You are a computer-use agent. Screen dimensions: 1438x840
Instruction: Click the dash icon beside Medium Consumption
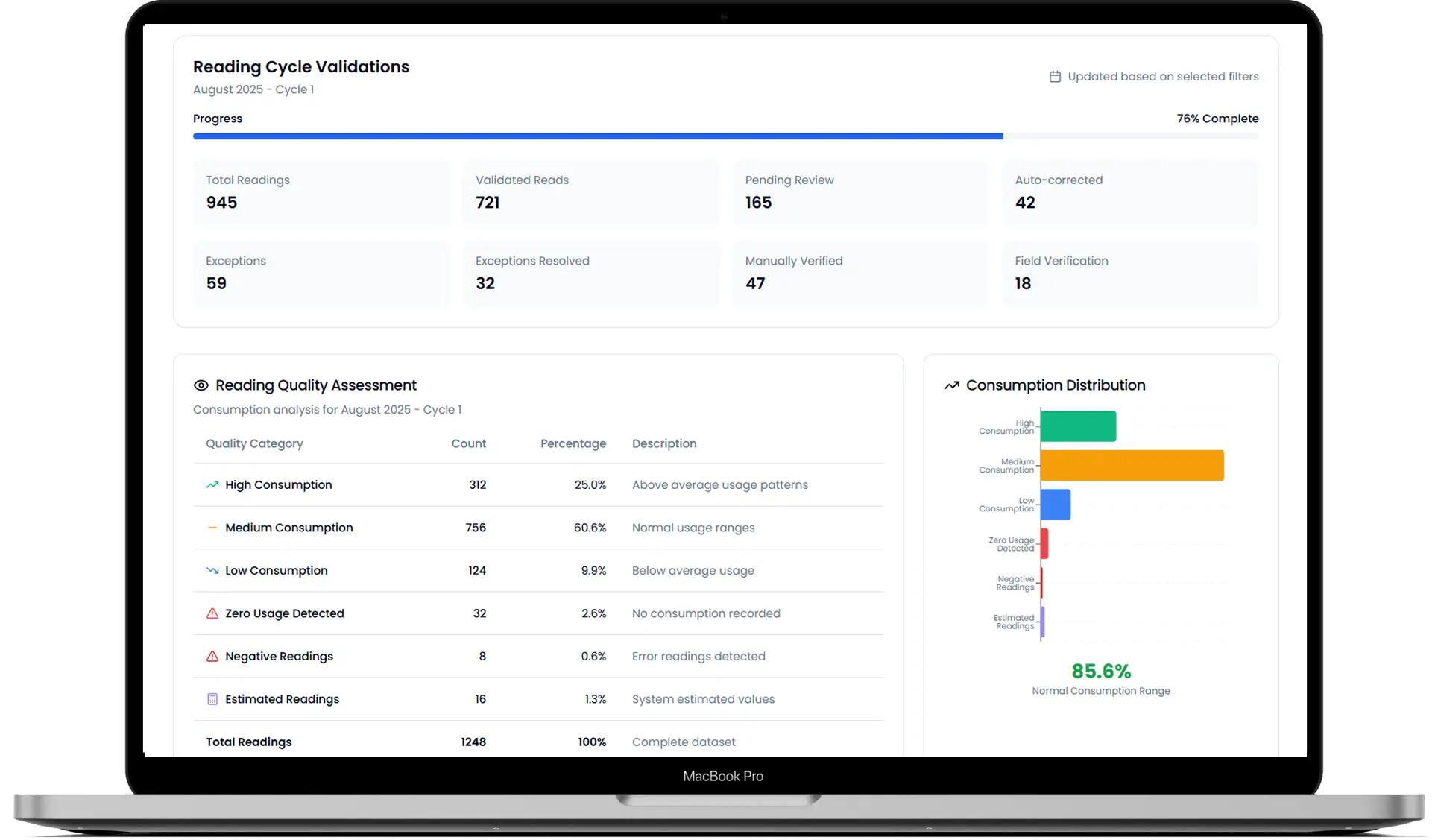[212, 527]
